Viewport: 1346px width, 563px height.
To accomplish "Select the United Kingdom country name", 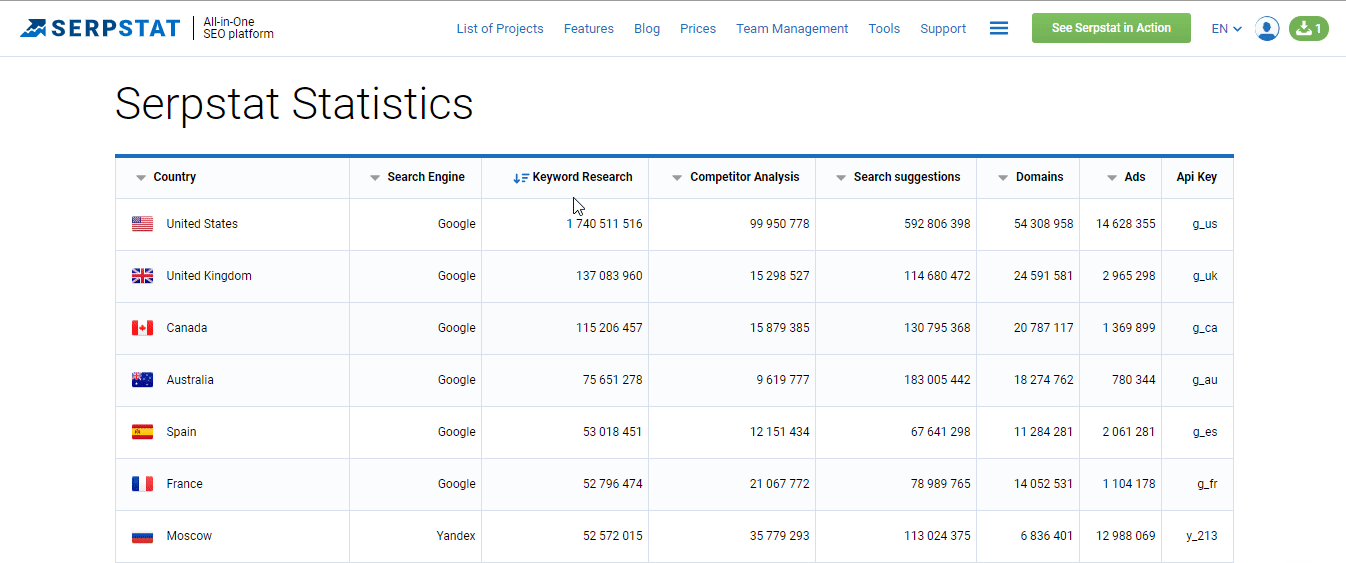I will coord(209,276).
